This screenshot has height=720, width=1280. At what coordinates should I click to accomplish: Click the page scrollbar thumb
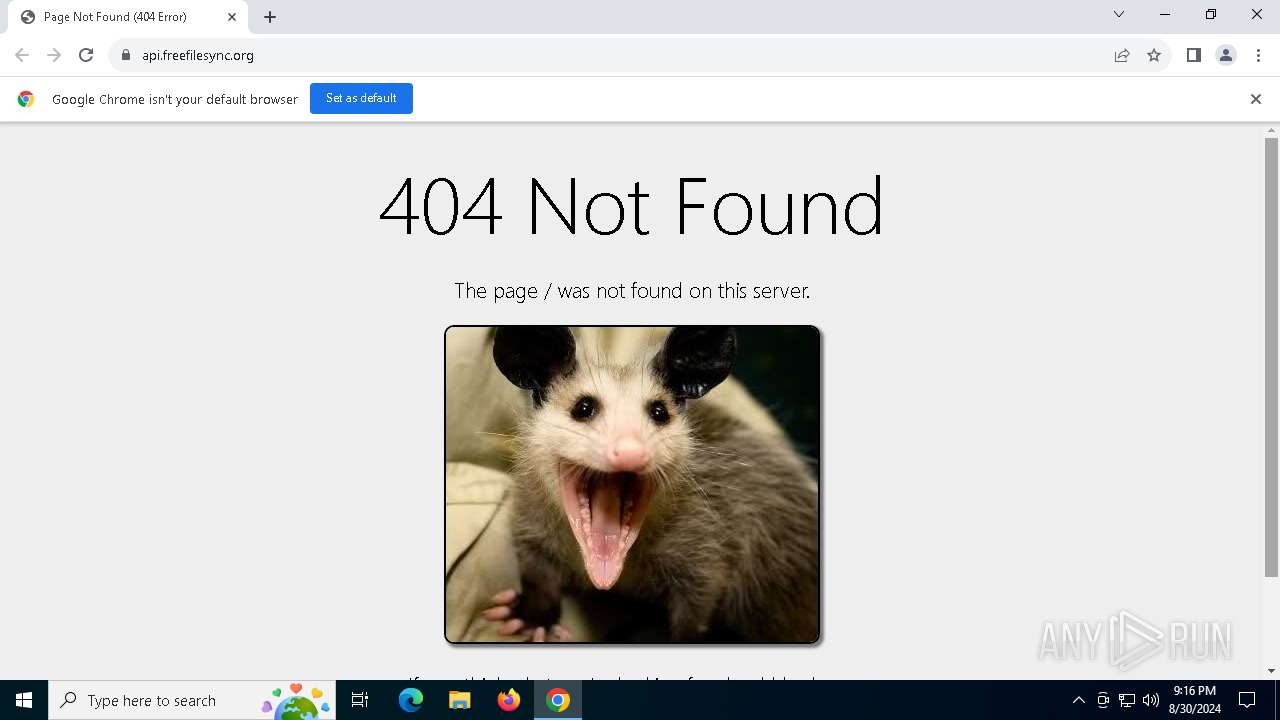click(x=1271, y=357)
